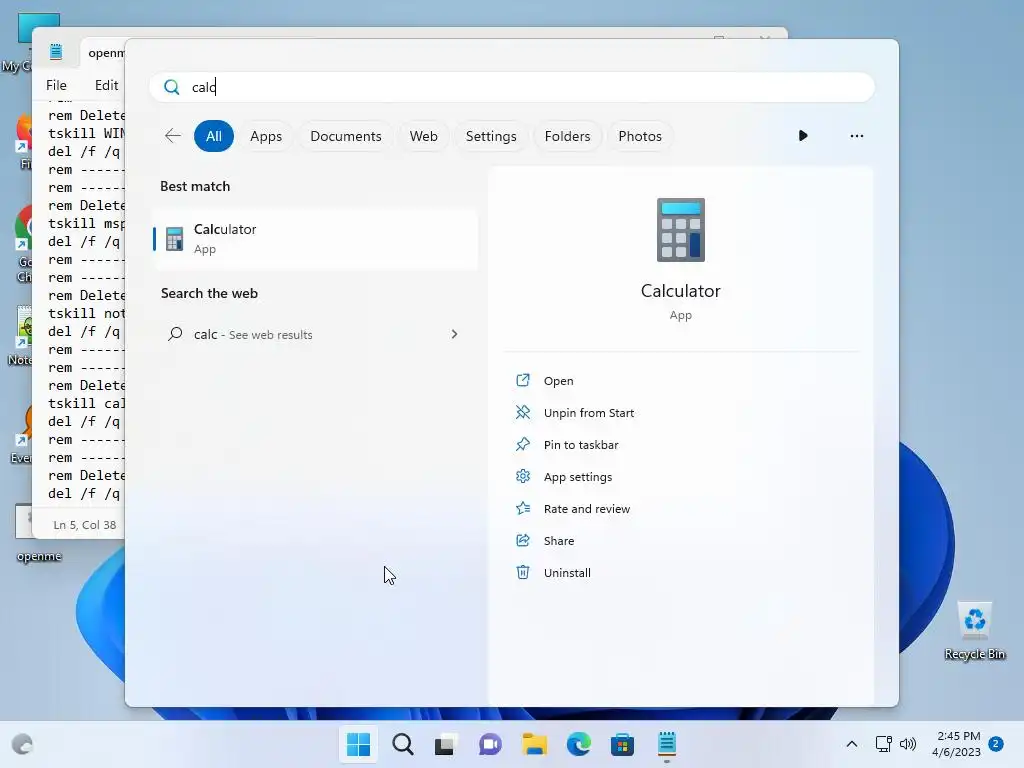Open the Calculator best match result
The image size is (1024, 768).
pos(315,239)
